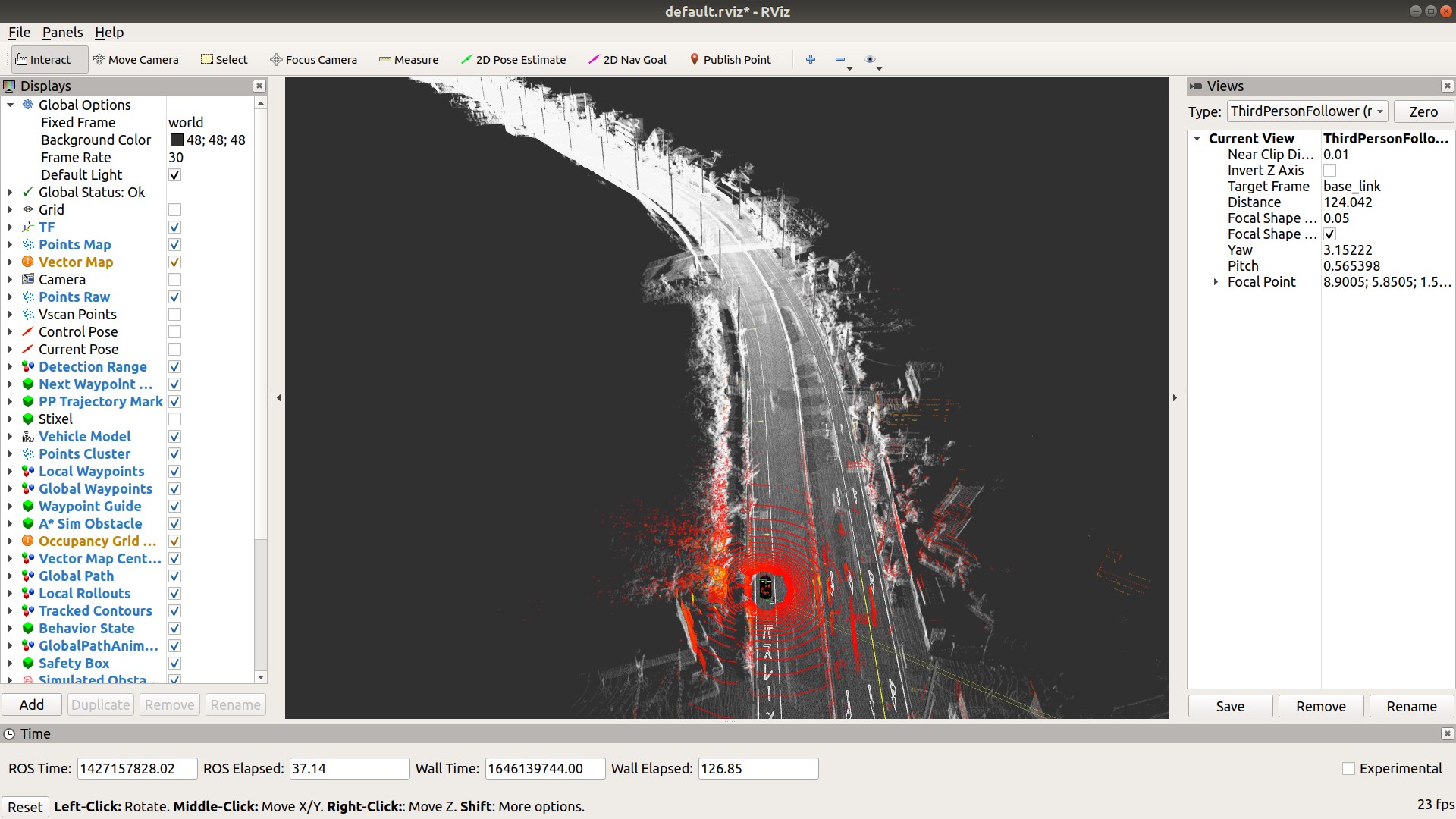Activate the Publish Point tool

pyautogui.click(x=730, y=59)
